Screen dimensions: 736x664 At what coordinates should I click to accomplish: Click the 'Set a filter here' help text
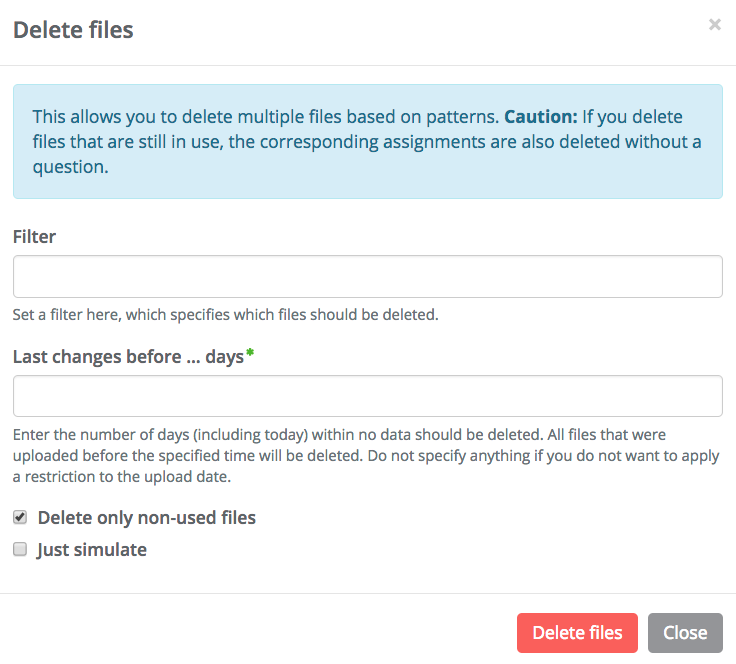pyautogui.click(x=225, y=315)
